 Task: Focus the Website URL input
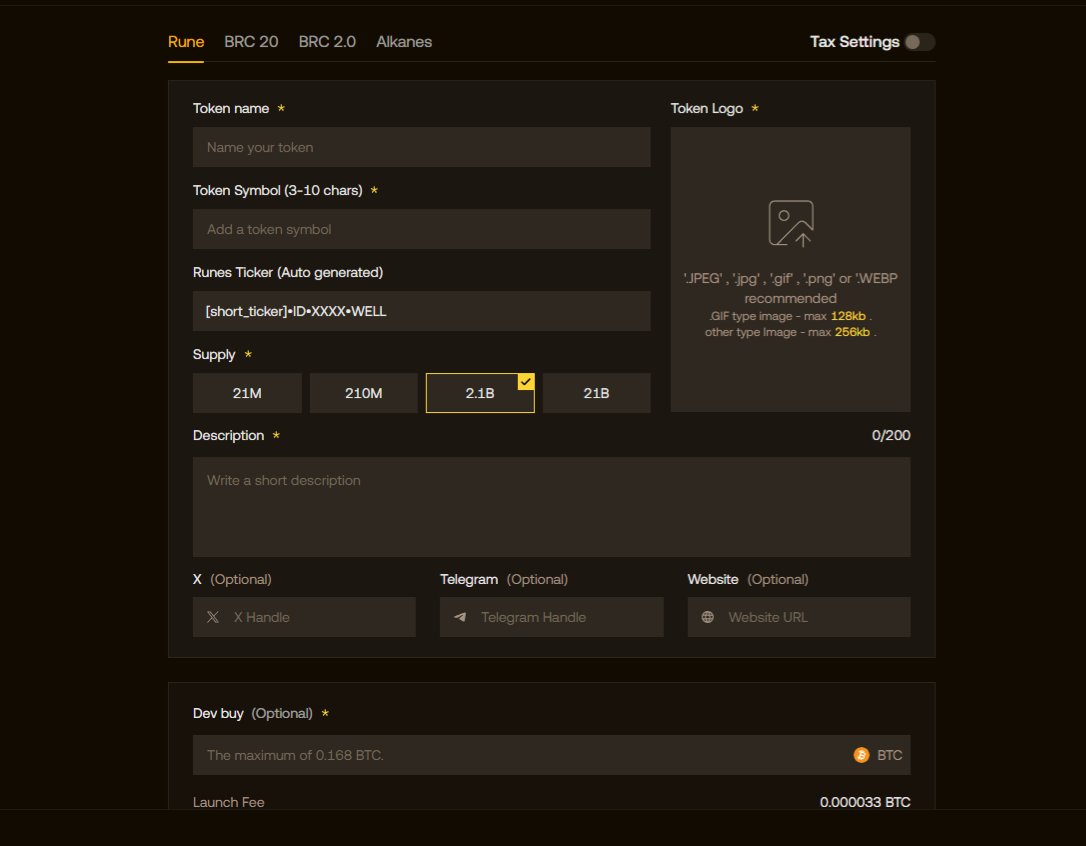[799, 617]
